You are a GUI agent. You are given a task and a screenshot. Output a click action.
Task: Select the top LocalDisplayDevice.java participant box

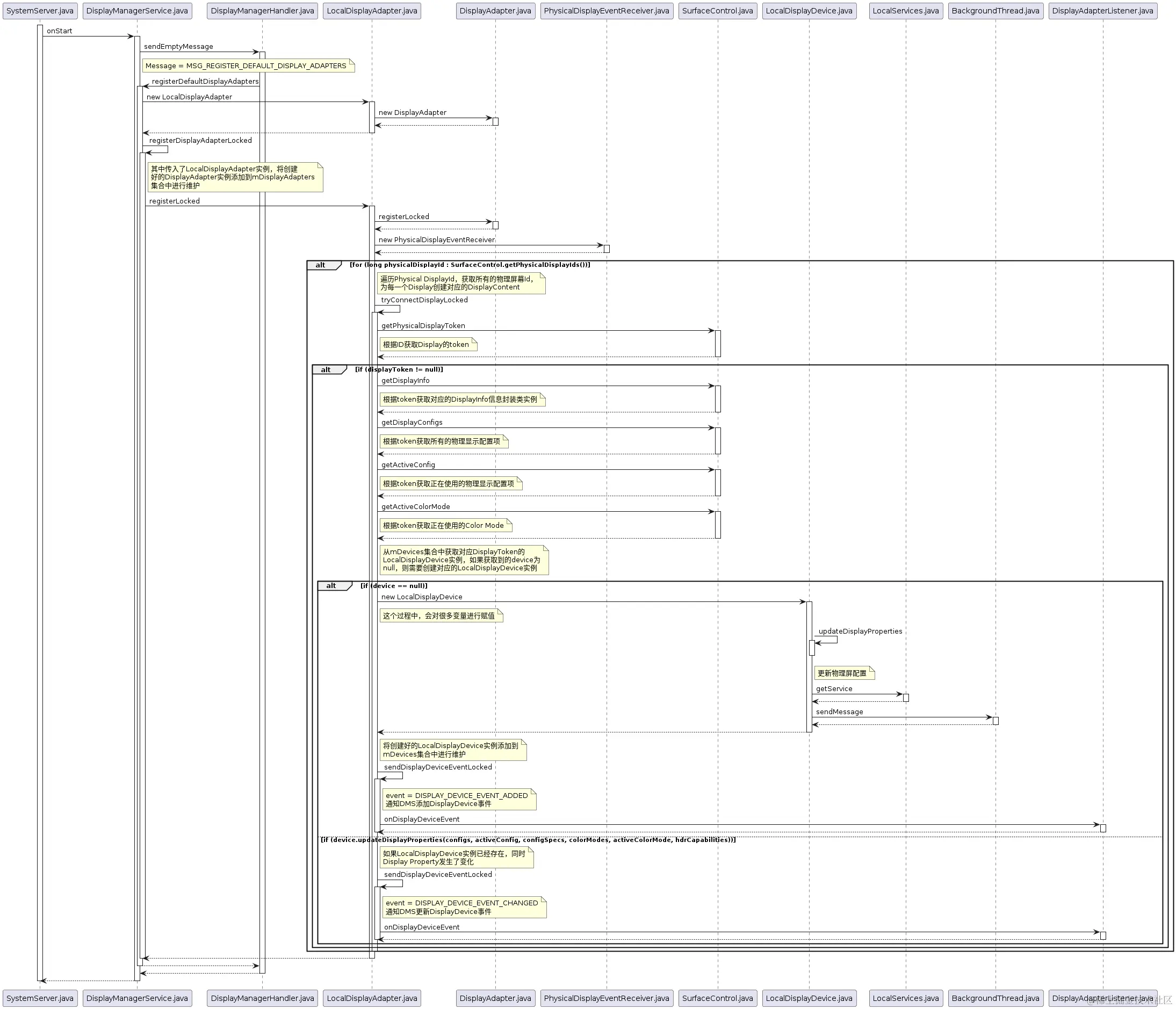(809, 11)
